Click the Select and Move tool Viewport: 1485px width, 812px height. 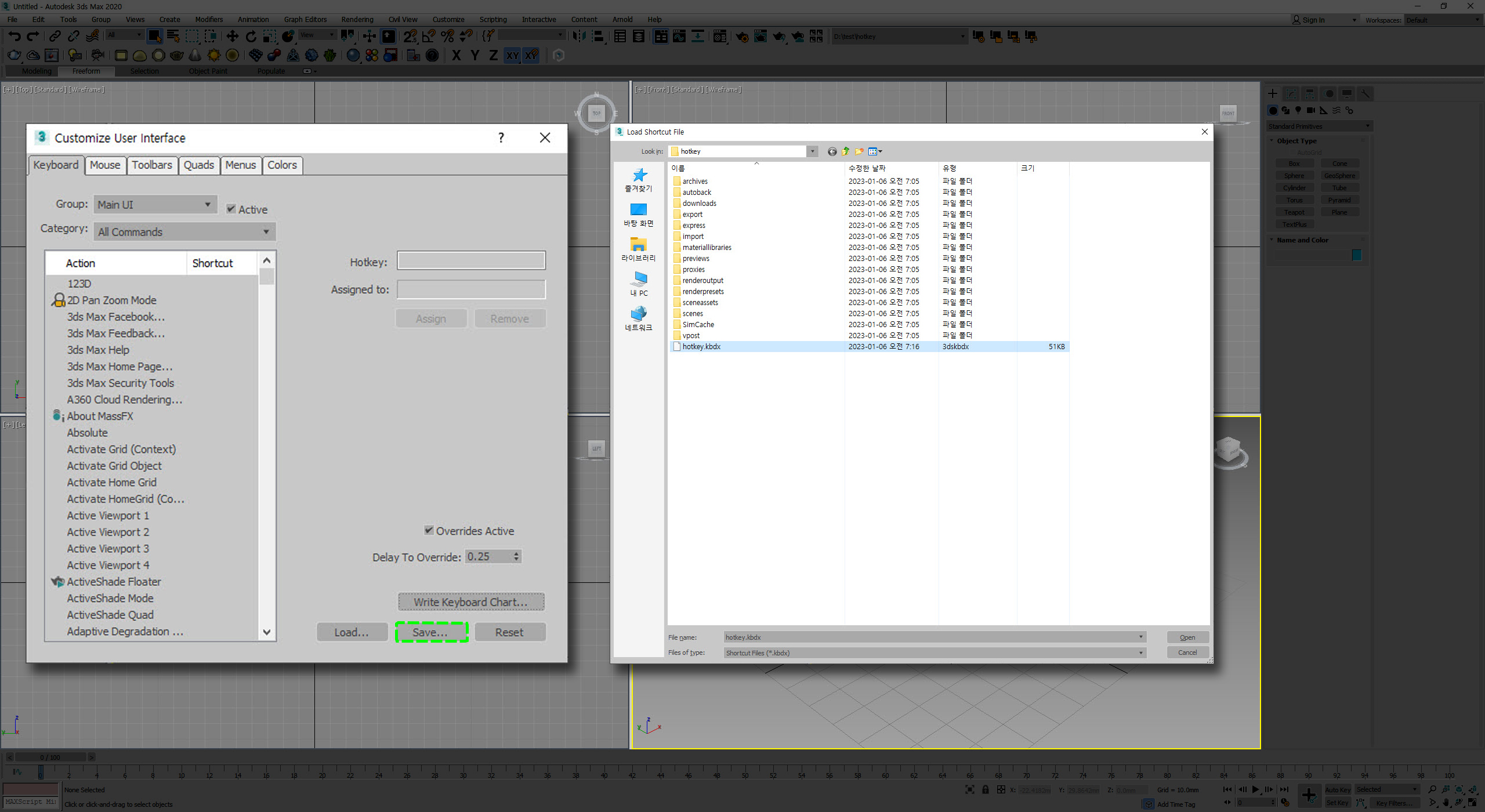232,37
